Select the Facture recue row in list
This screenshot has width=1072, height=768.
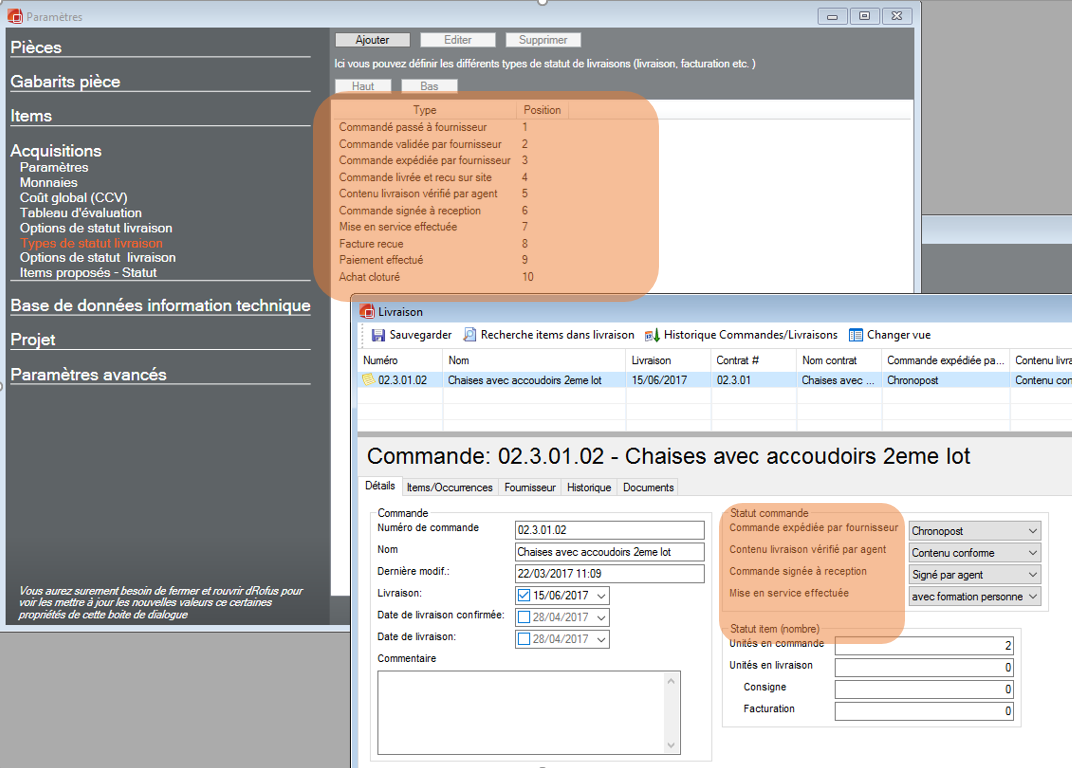[371, 244]
